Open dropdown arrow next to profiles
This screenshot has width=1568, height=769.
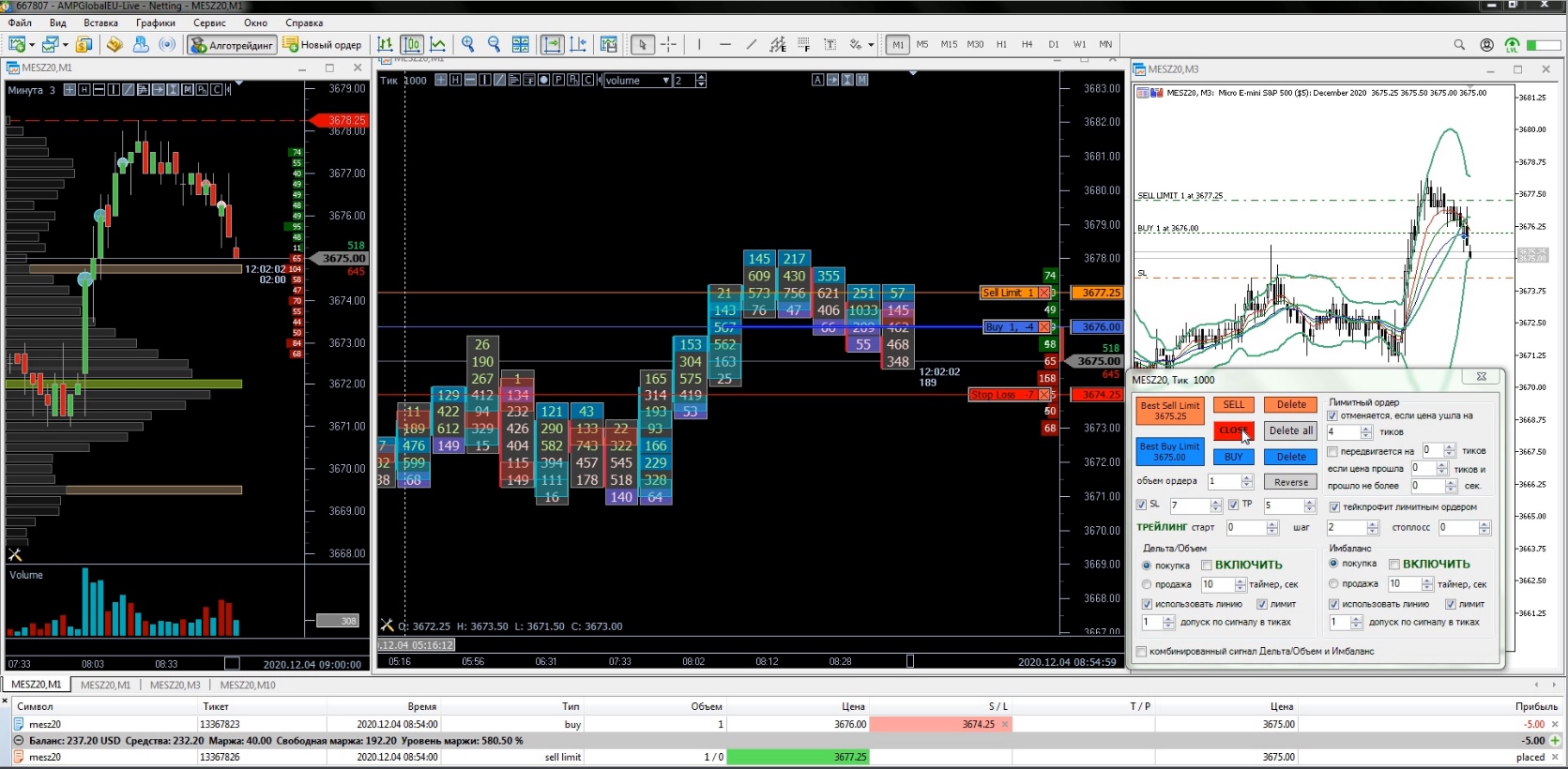coord(67,44)
